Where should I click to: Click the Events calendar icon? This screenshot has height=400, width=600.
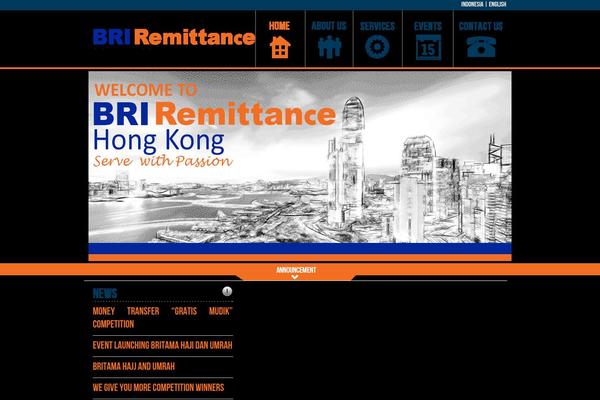428,47
